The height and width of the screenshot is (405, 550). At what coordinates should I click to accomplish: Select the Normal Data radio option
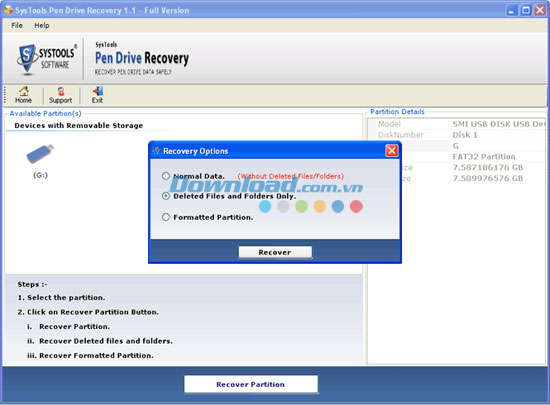tap(166, 176)
